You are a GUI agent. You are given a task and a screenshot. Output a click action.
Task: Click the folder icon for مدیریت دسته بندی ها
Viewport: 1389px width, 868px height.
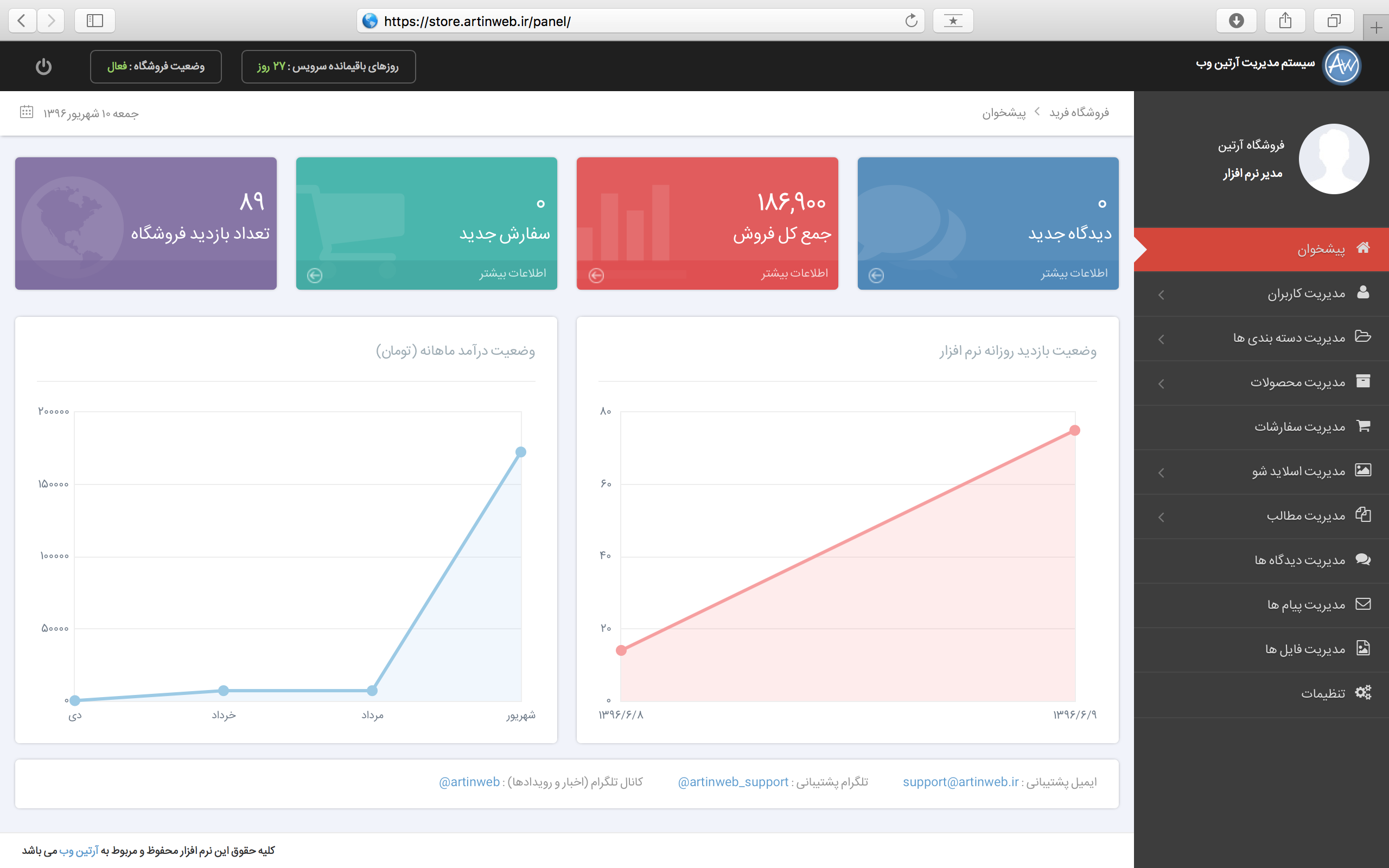pyautogui.click(x=1363, y=336)
